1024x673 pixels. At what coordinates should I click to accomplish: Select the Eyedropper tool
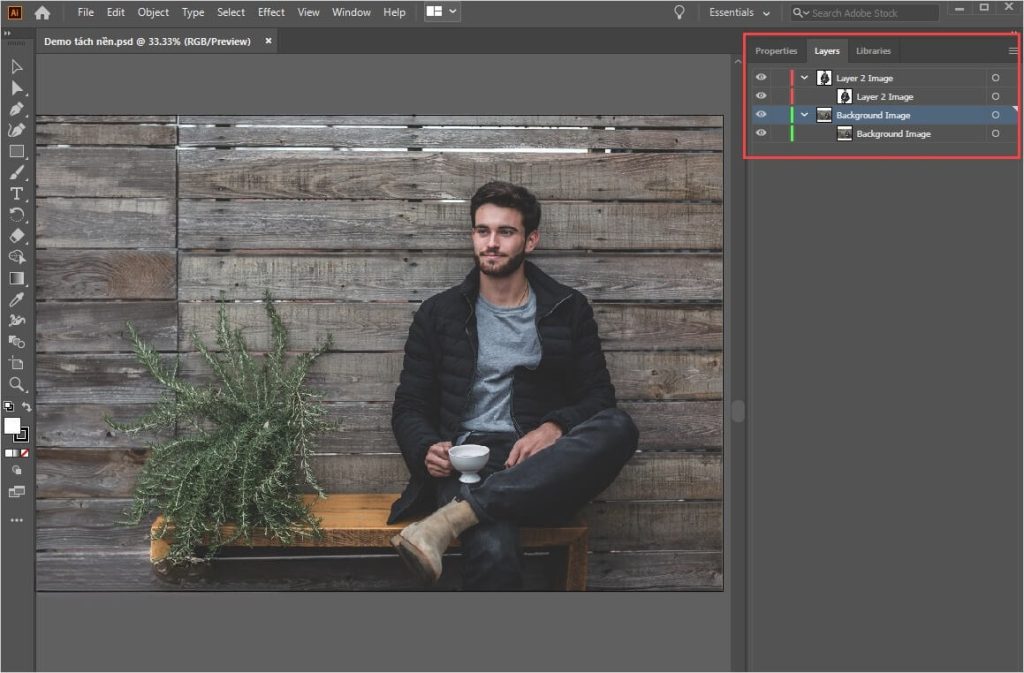[17, 300]
